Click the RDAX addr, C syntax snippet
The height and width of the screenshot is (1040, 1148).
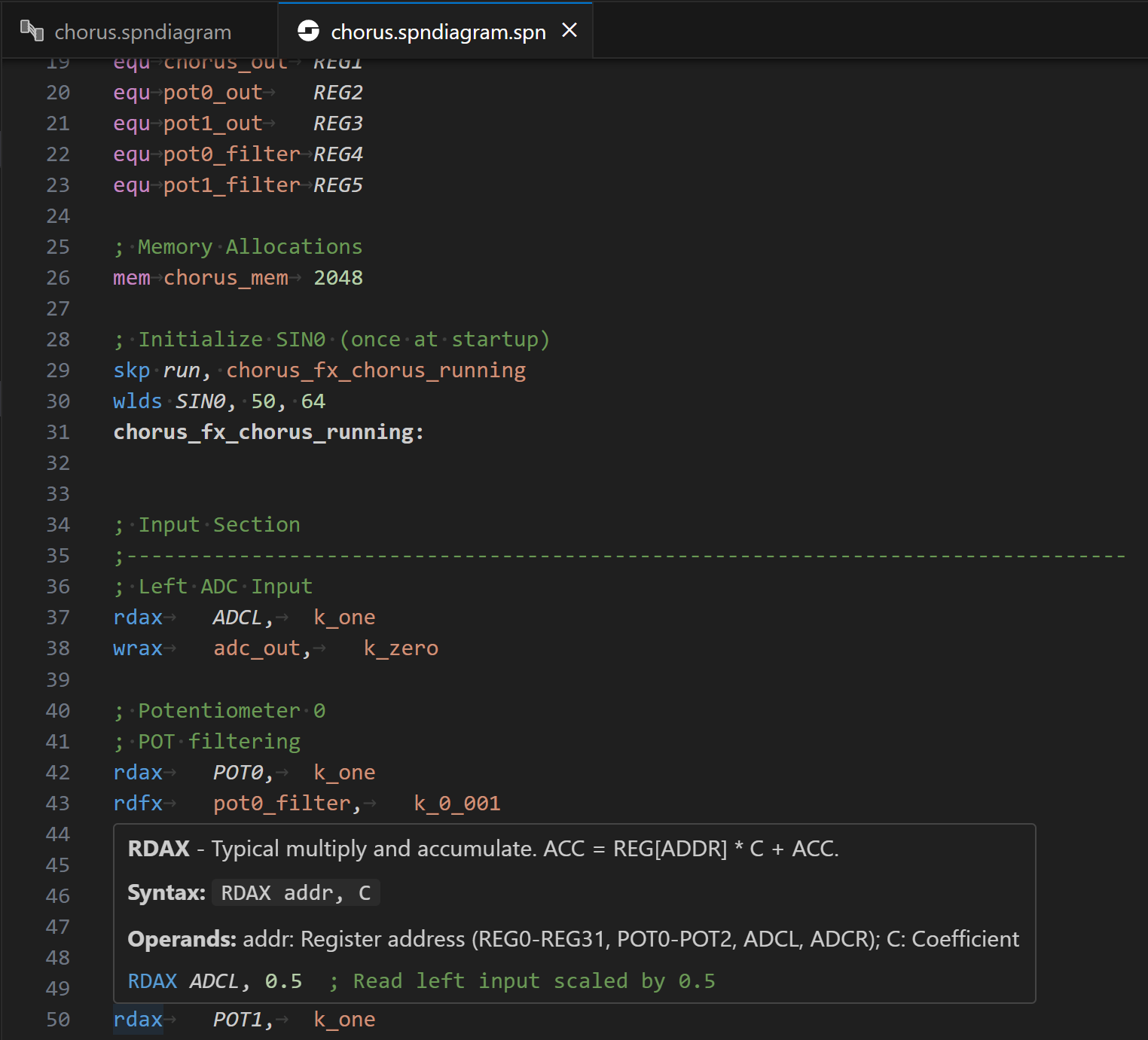click(x=295, y=892)
